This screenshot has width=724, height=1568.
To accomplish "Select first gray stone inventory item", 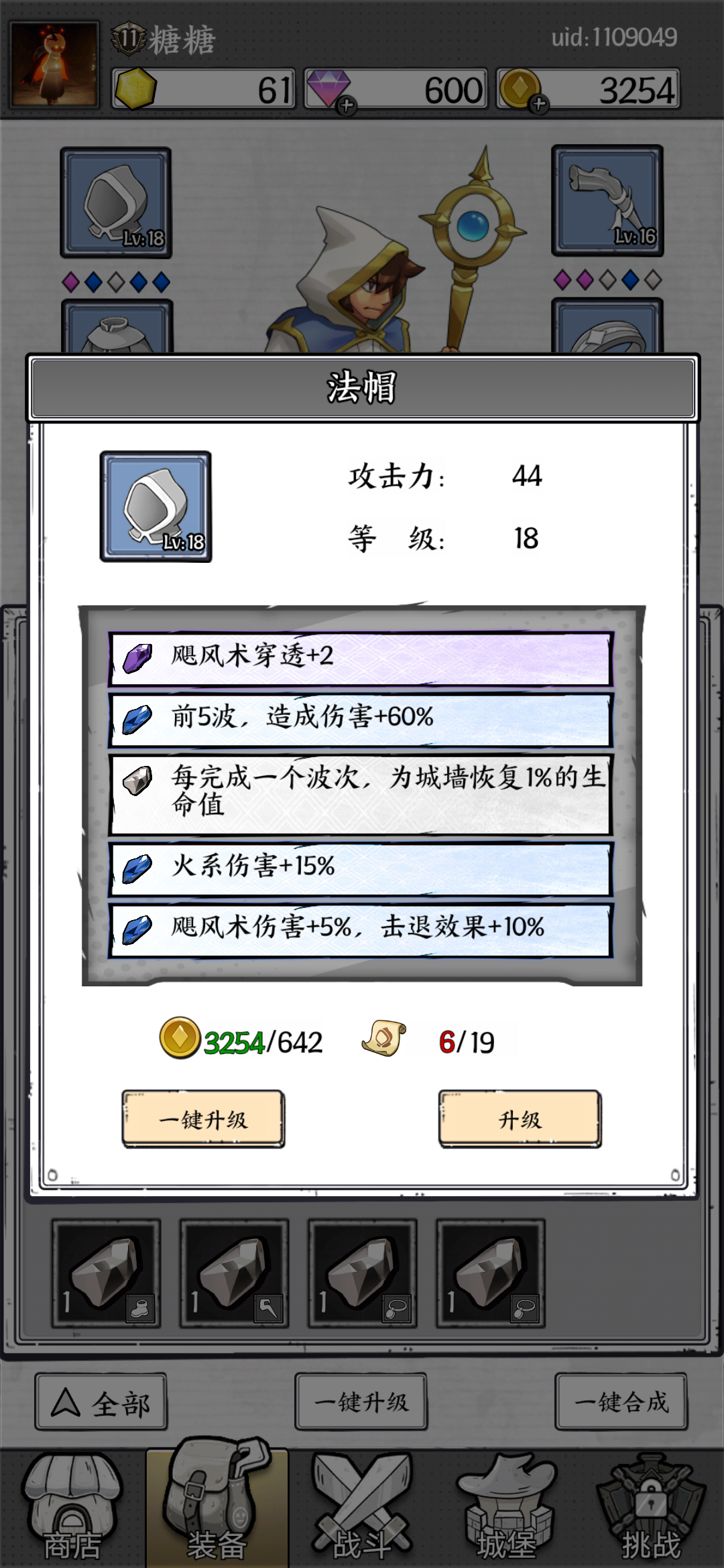I will [x=107, y=1273].
